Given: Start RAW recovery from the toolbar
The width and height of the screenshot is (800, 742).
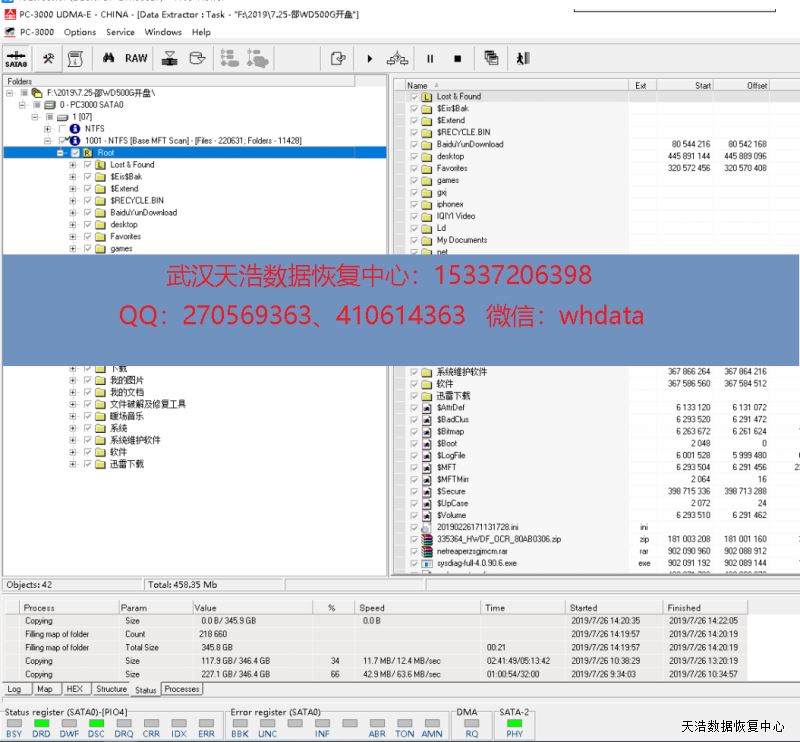Looking at the screenshot, I should [x=136, y=59].
